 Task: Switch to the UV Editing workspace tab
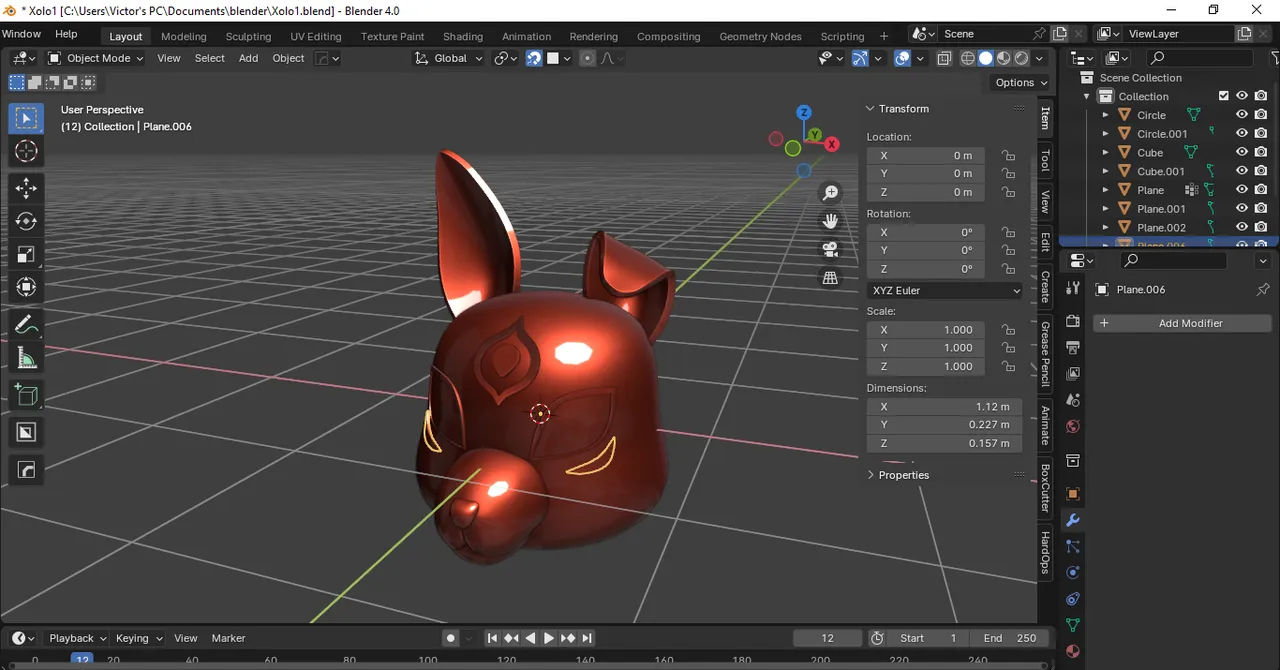[315, 37]
